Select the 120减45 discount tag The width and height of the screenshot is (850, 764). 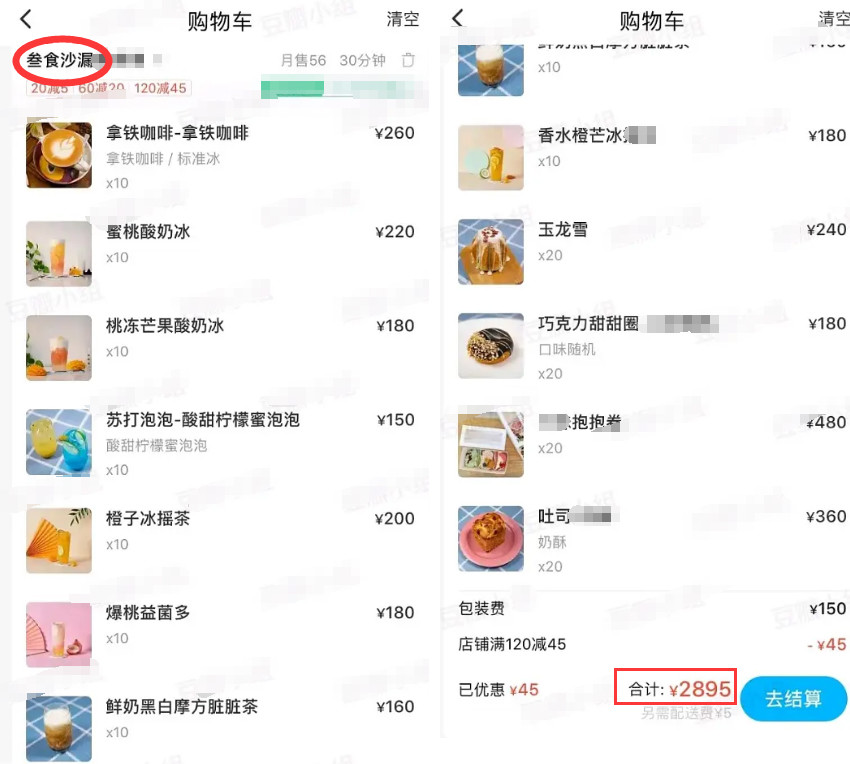pos(160,88)
